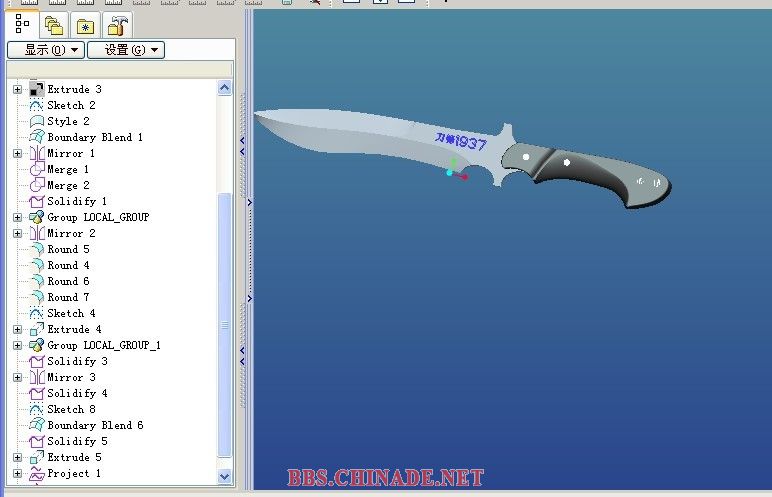Screen dimensions: 772x497
Task: Click the Merge 1 icon
Action: [x=36, y=169]
